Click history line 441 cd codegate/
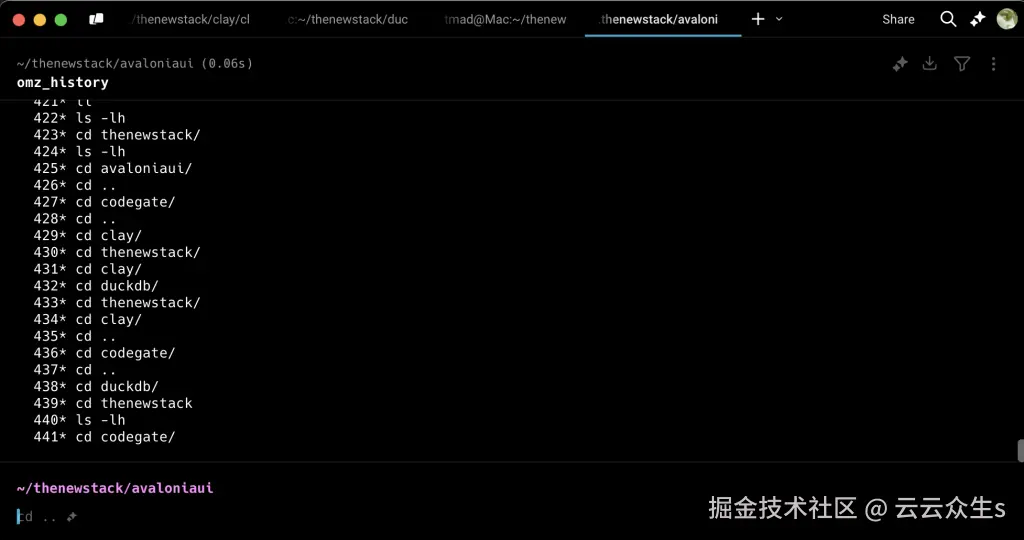Image resolution: width=1024 pixels, height=540 pixels. click(x=104, y=437)
